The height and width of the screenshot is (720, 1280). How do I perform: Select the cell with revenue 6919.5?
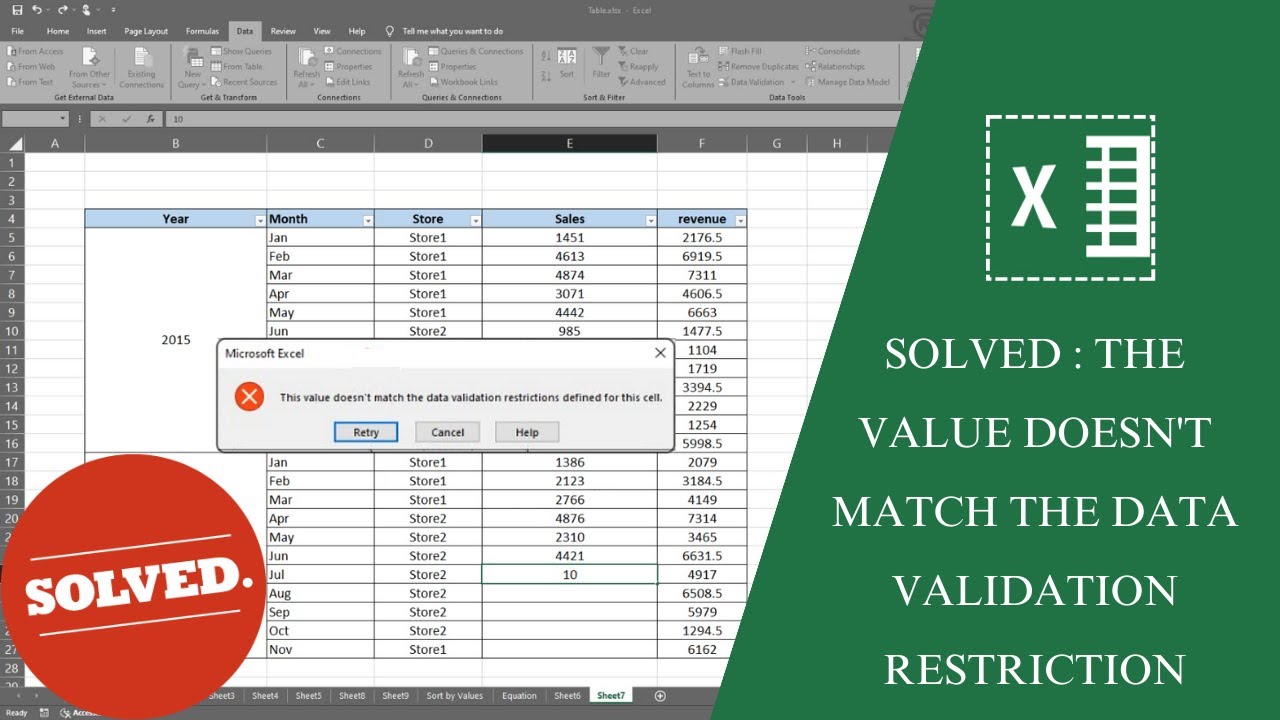tap(702, 256)
